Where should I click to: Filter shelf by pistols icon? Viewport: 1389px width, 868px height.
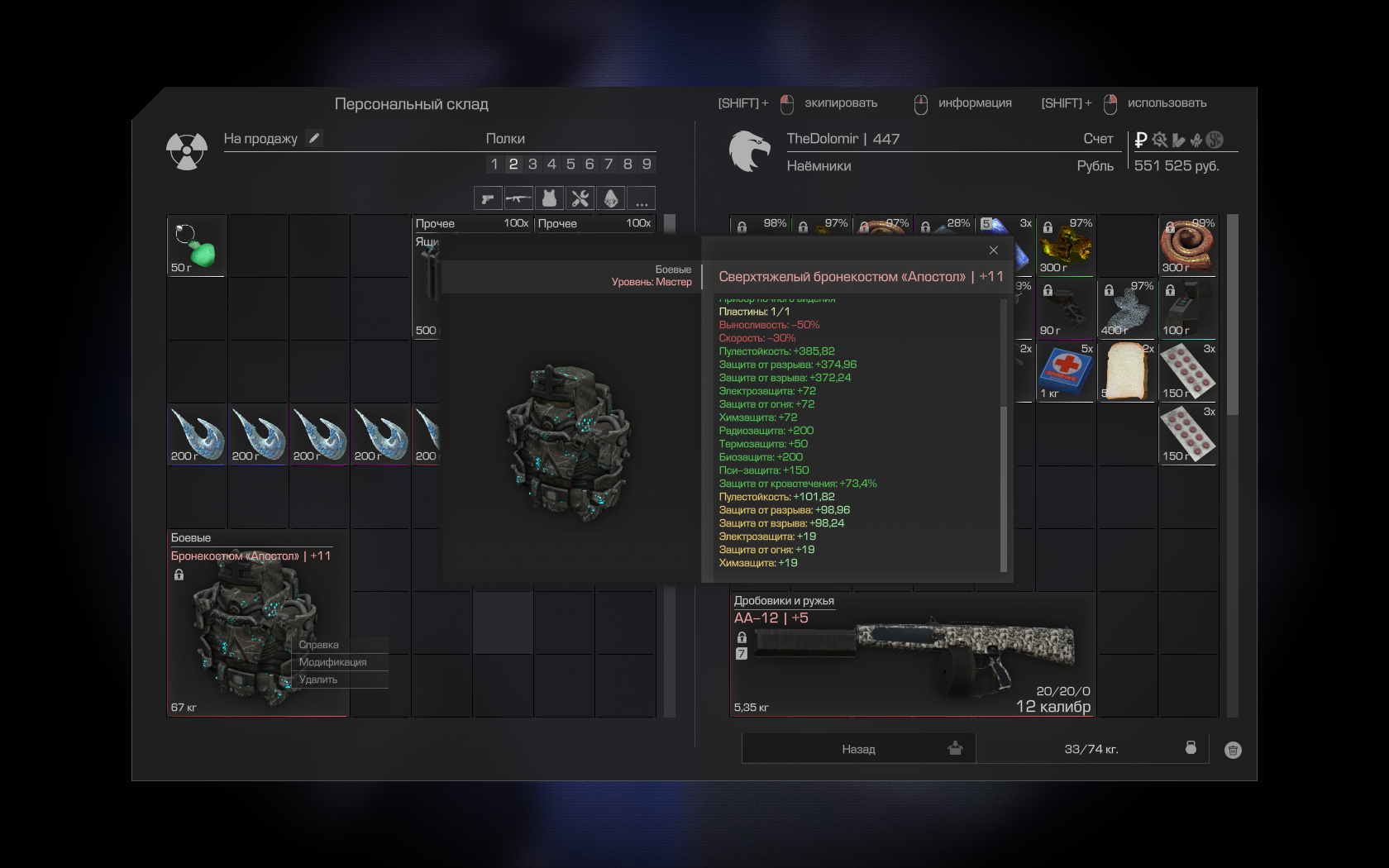pos(488,198)
